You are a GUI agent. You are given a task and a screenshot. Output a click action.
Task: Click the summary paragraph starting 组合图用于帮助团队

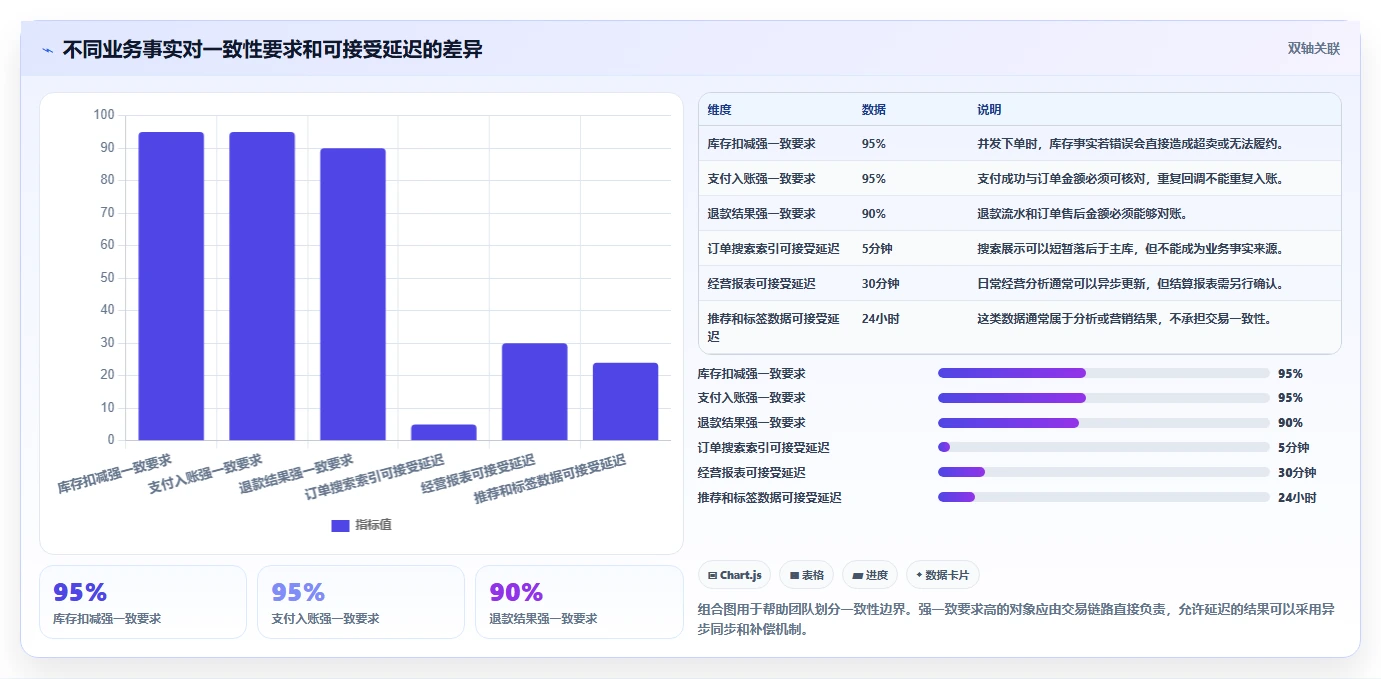[1016, 619]
